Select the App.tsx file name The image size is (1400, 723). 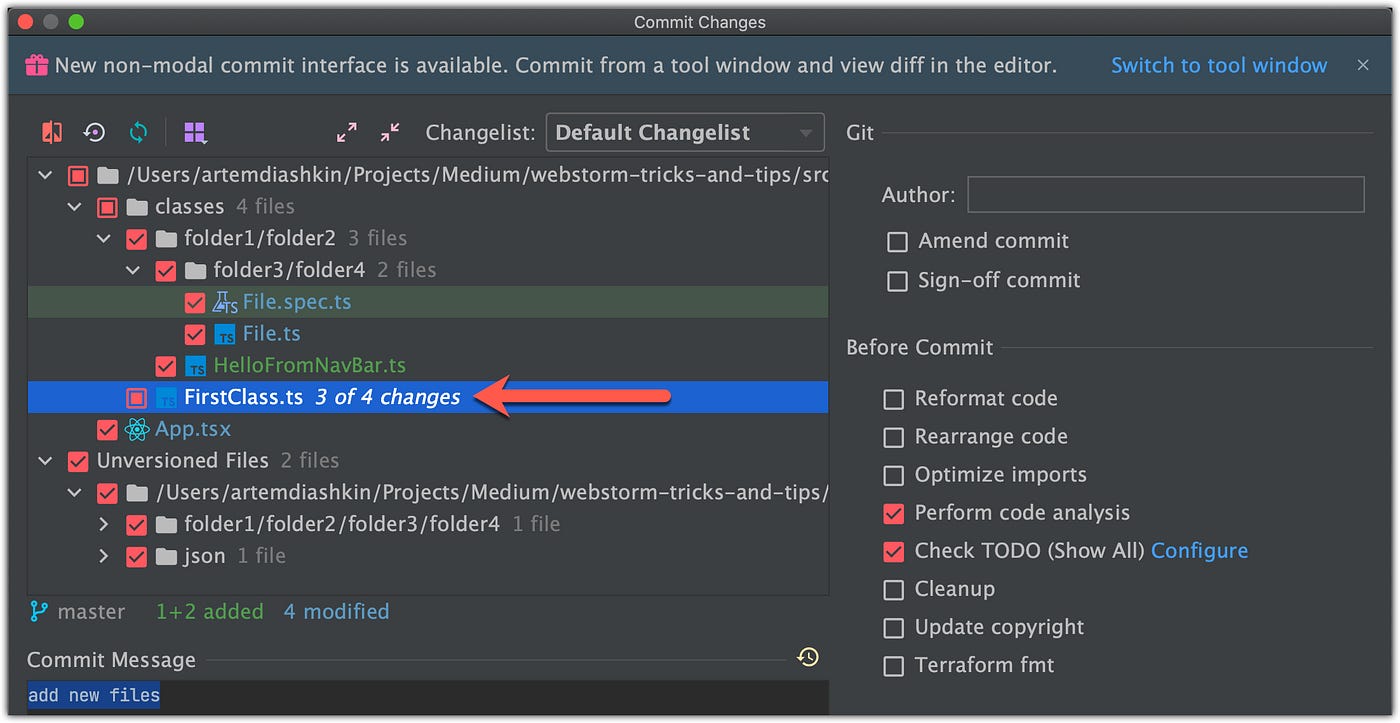tap(193, 430)
